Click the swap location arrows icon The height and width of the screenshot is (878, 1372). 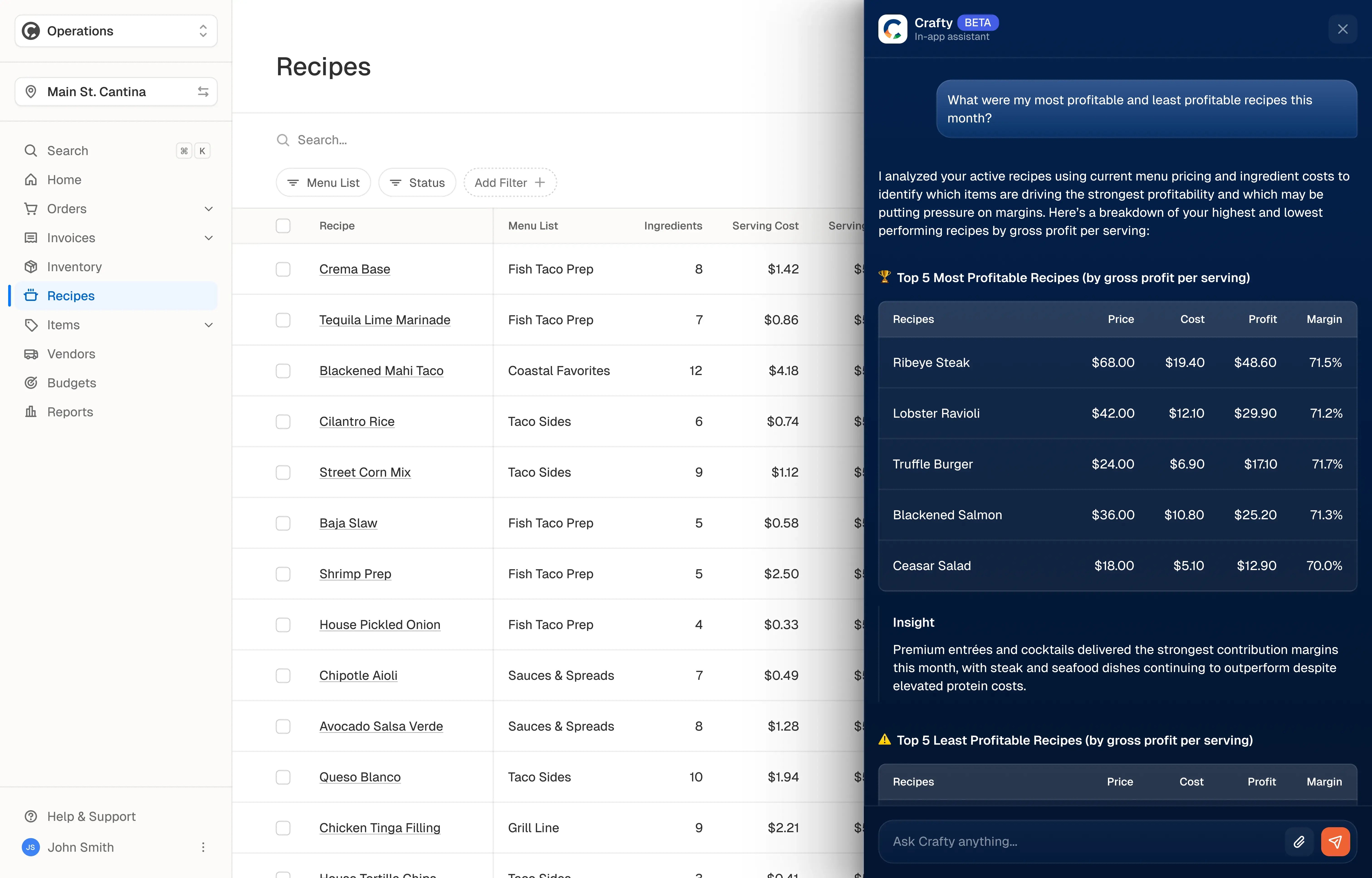coord(203,92)
